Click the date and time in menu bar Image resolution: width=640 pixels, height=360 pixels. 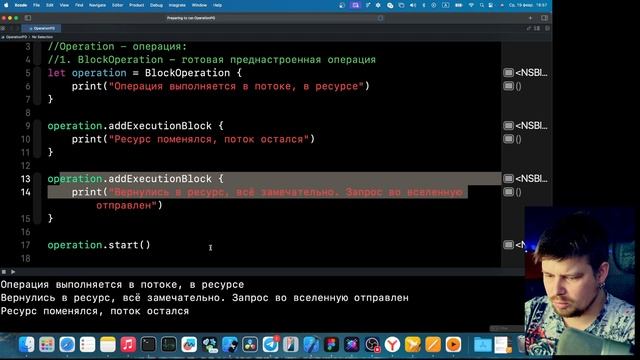[x=528, y=5]
